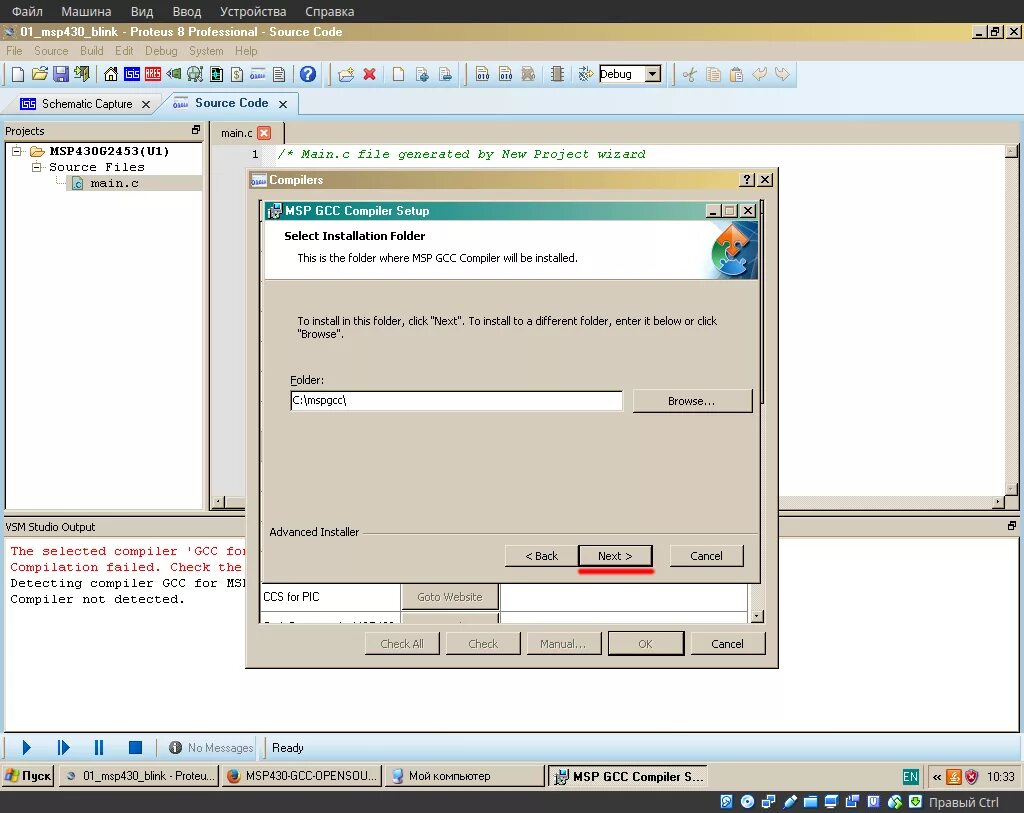Open the System menu
The width and height of the screenshot is (1024, 813).
tap(206, 51)
